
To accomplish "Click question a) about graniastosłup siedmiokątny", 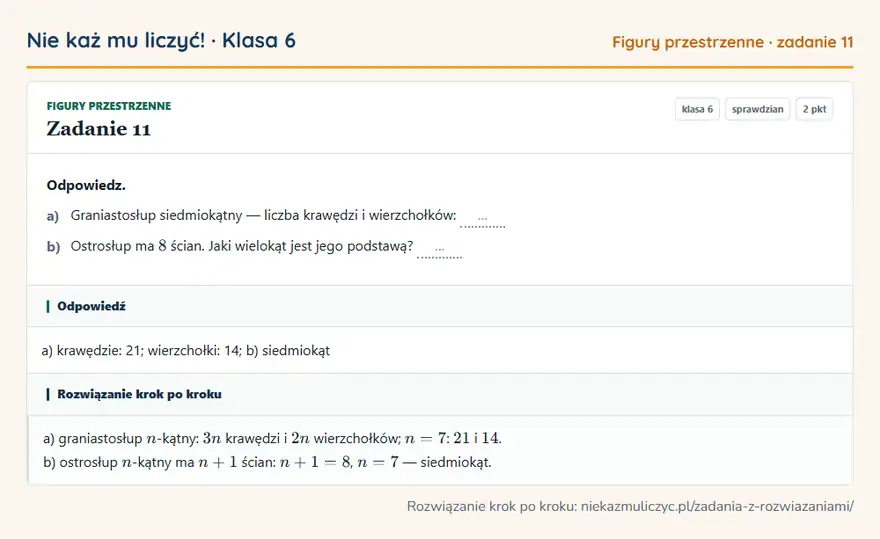I will click(x=263, y=216).
